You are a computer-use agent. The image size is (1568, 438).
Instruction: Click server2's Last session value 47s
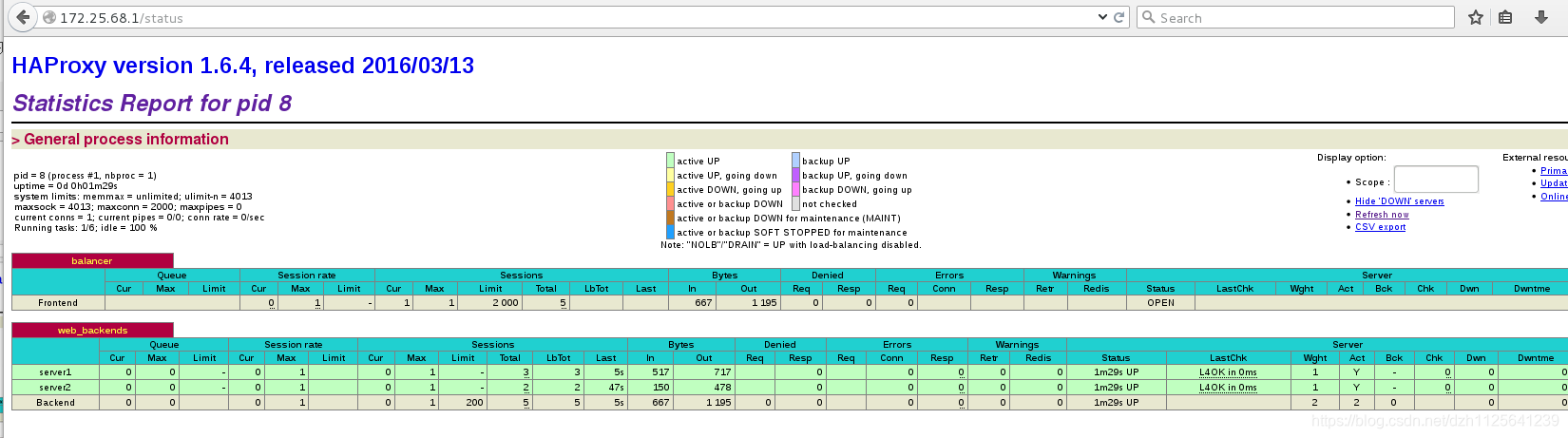(617, 388)
